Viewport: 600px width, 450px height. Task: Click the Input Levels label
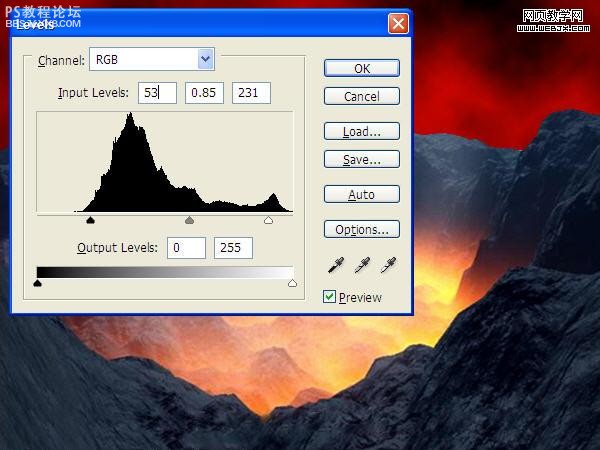coord(93,93)
